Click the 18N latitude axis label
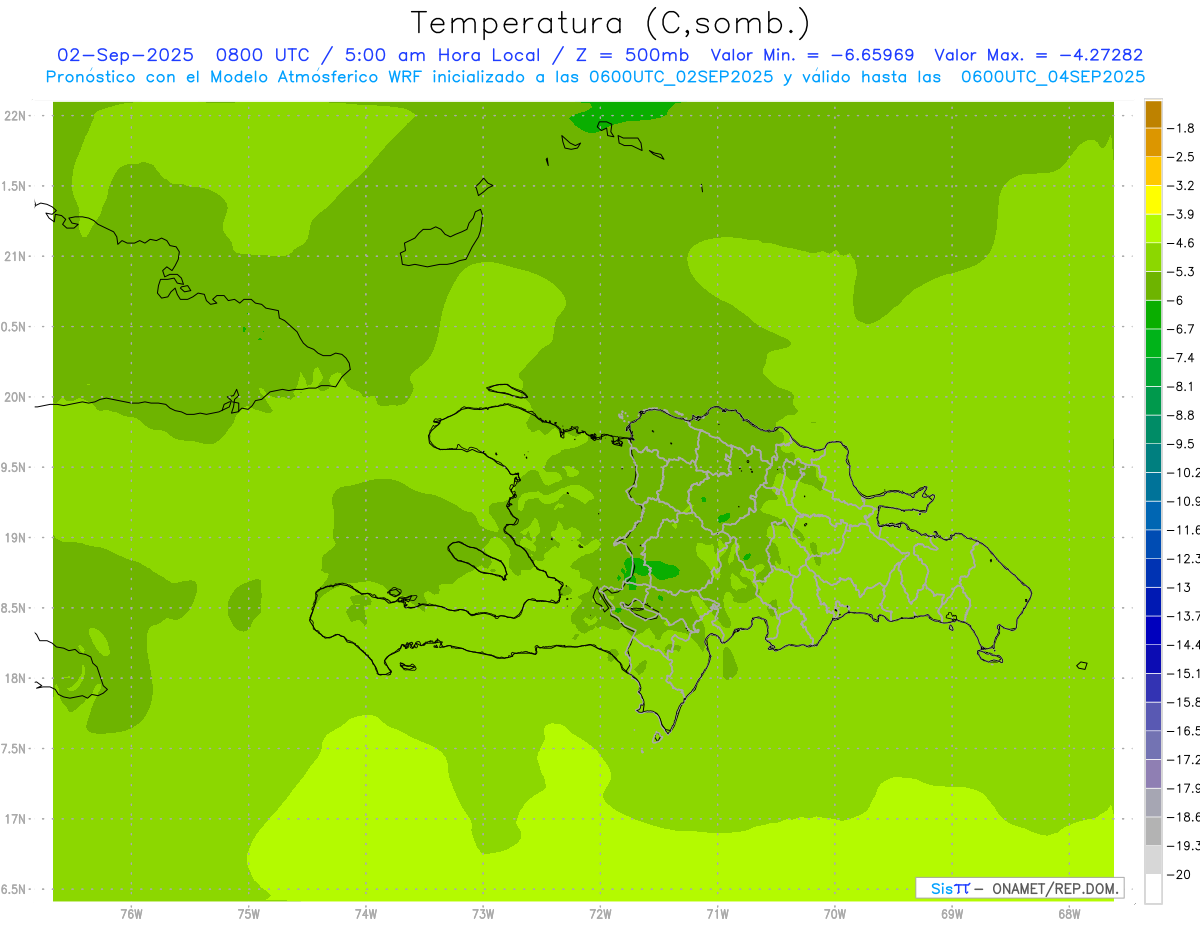1200x927 pixels. (15, 678)
